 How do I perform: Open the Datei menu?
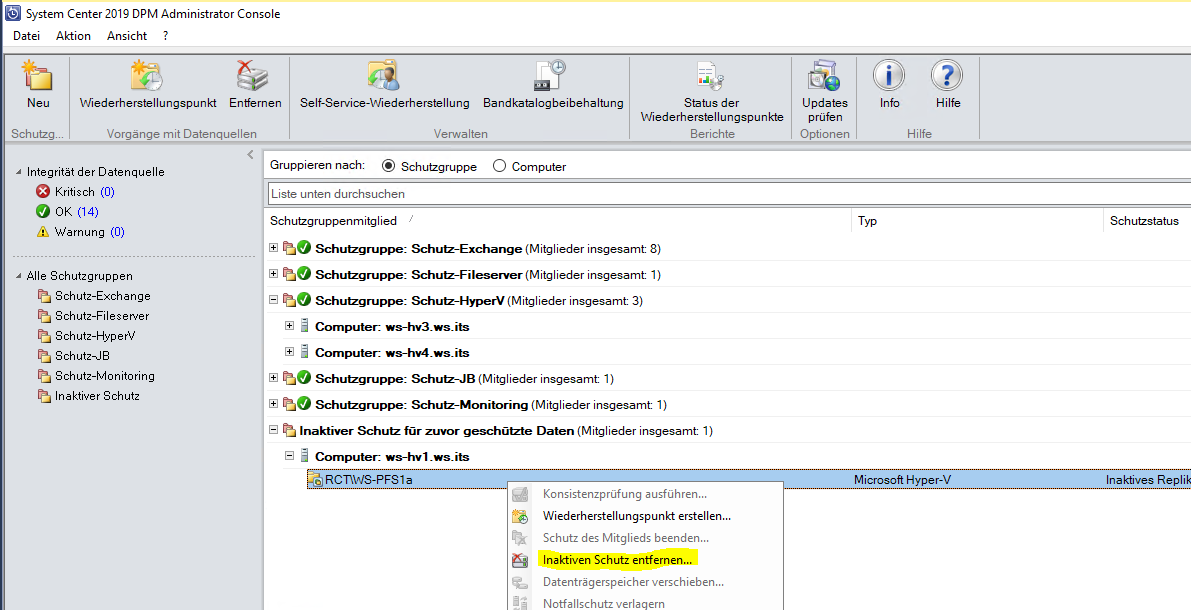[x=26, y=36]
